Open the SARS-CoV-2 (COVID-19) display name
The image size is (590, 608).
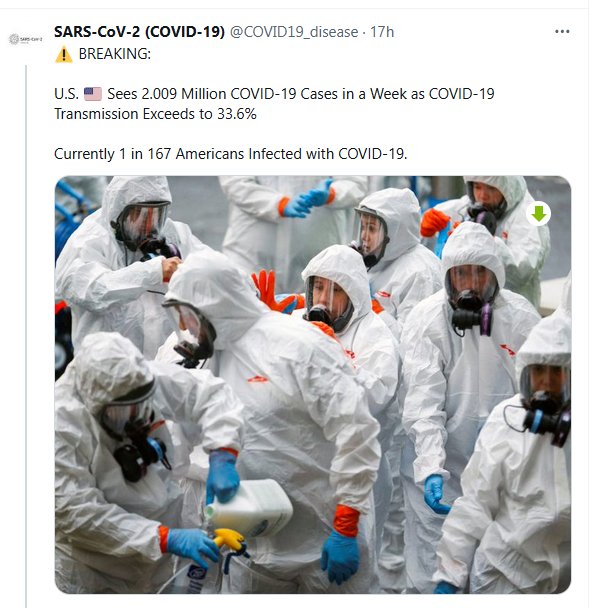pyautogui.click(x=139, y=32)
